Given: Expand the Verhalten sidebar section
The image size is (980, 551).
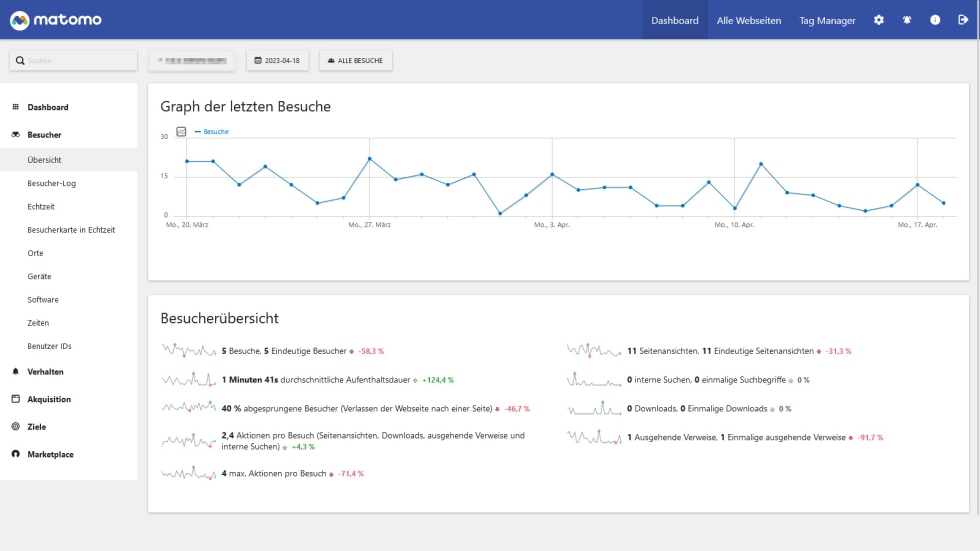Looking at the screenshot, I should tap(45, 371).
